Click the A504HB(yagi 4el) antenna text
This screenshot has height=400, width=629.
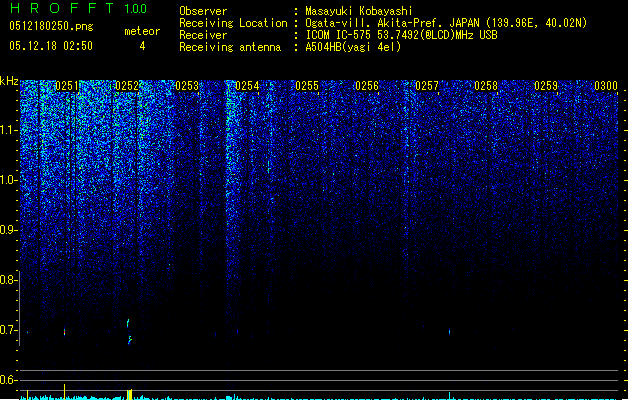click(x=353, y=47)
